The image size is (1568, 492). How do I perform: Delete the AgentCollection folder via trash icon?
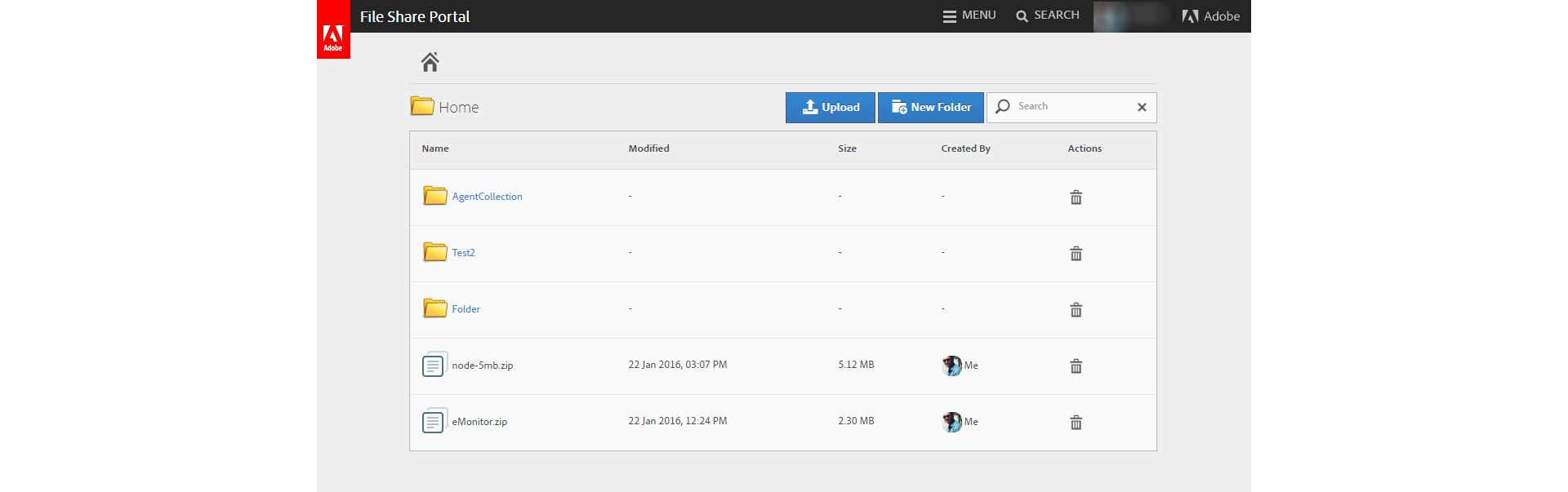coord(1076,197)
